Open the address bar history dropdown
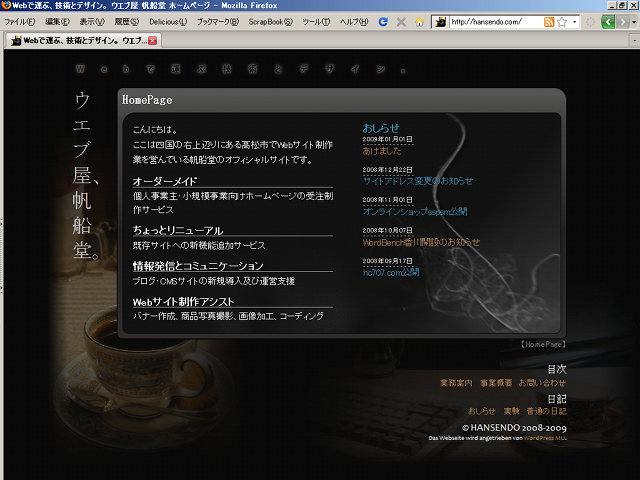The image size is (640, 480). pos(575,22)
